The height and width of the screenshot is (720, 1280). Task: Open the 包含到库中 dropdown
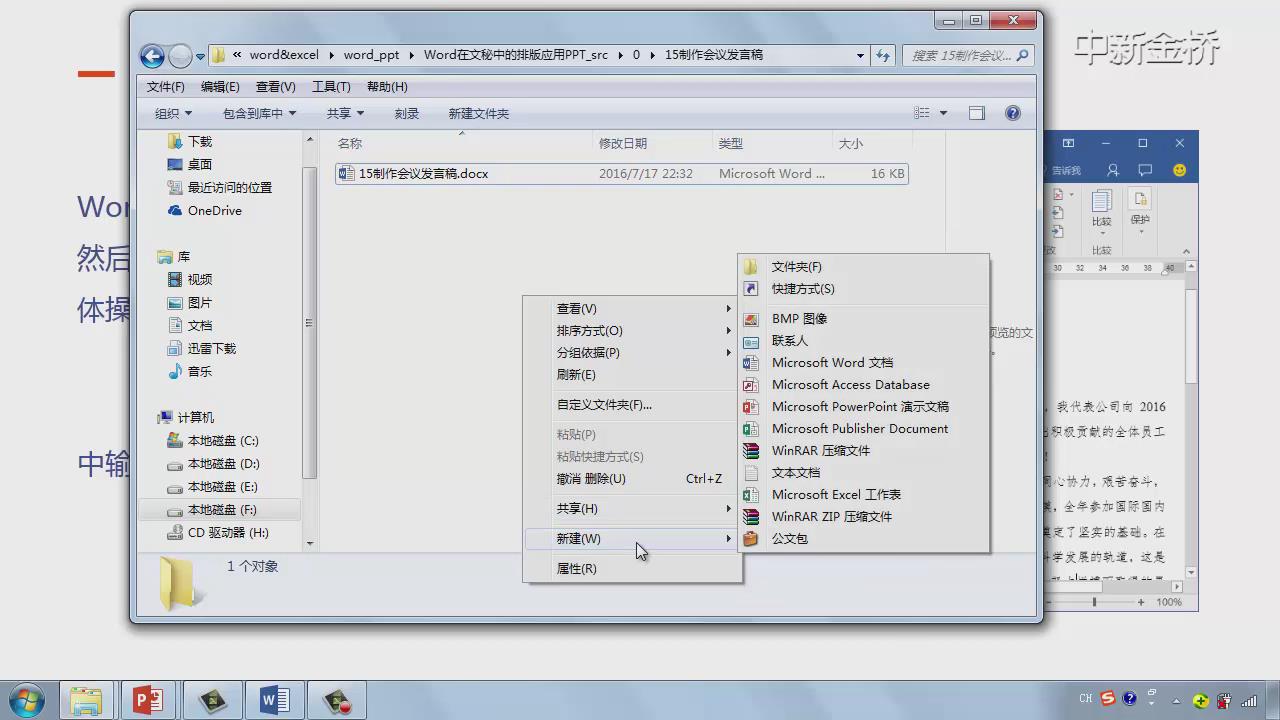coord(259,113)
